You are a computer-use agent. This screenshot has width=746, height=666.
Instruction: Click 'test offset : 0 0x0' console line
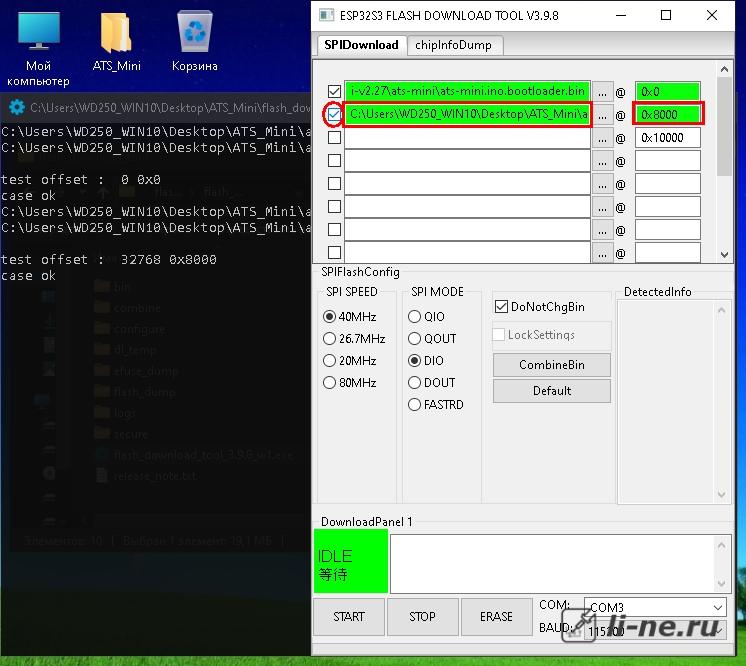coord(80,180)
